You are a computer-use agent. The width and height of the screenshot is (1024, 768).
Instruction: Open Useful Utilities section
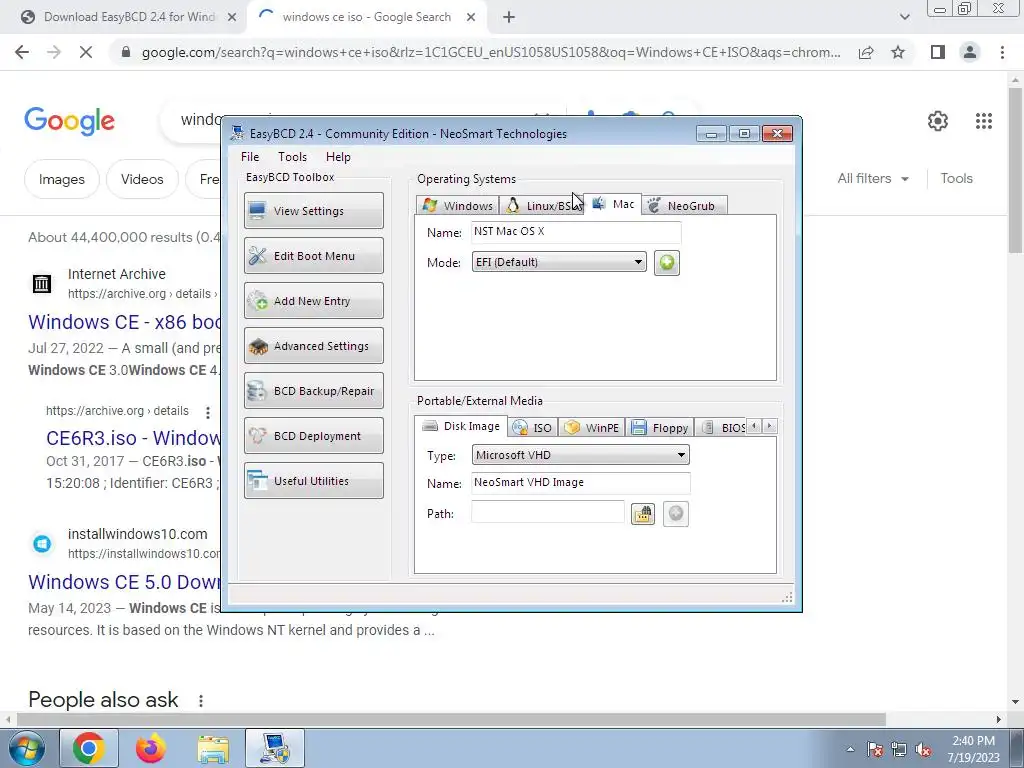[313, 481]
